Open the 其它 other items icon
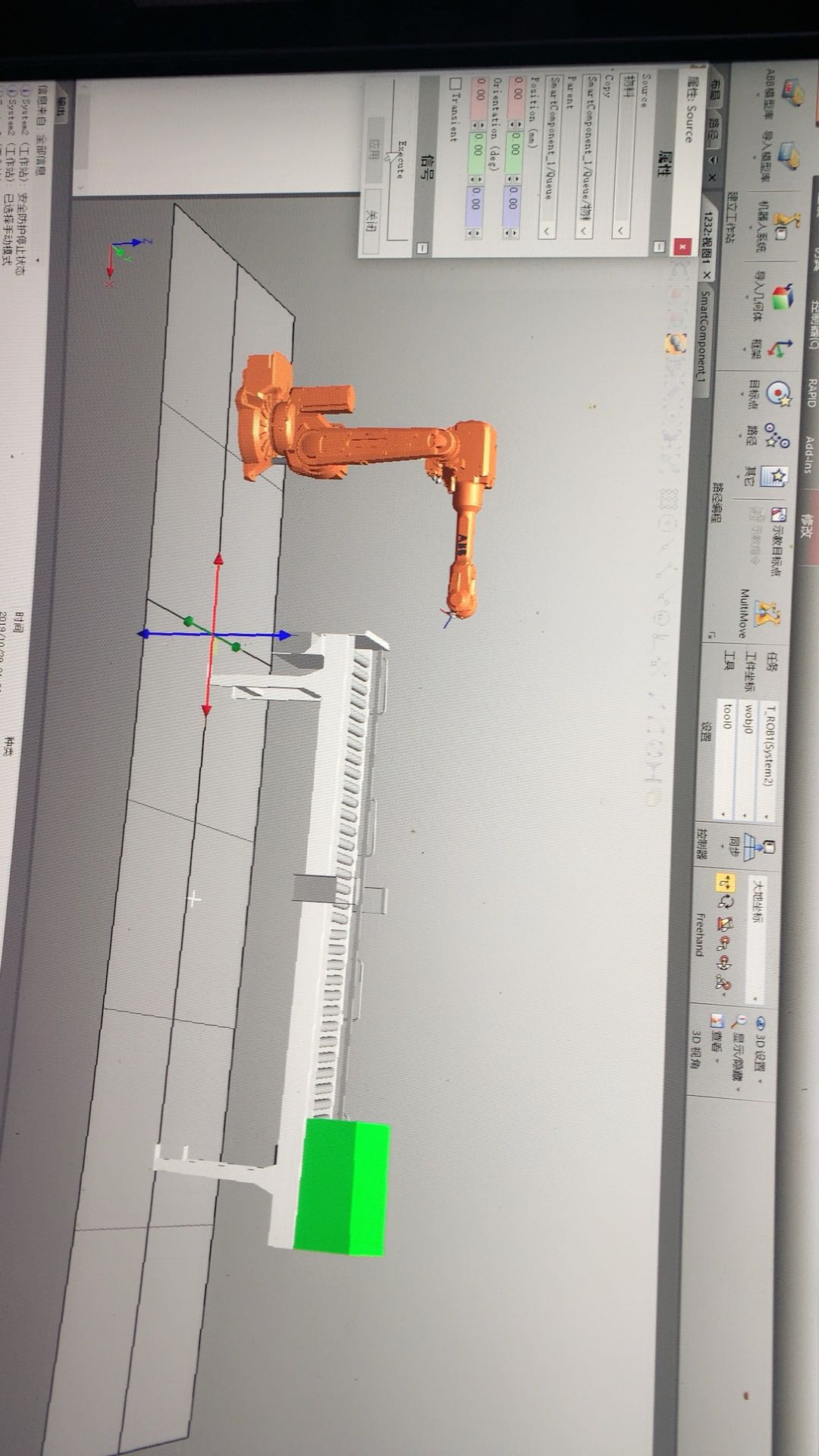 point(774,477)
